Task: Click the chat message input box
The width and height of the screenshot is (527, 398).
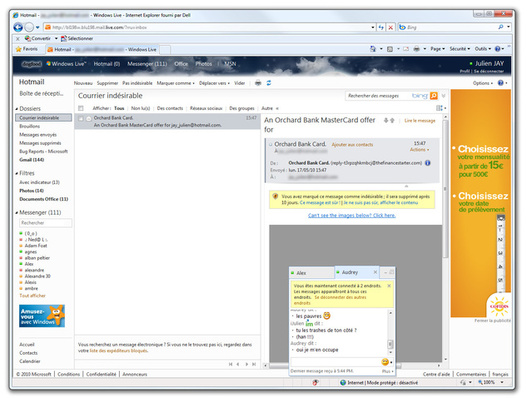Action: 335,362
